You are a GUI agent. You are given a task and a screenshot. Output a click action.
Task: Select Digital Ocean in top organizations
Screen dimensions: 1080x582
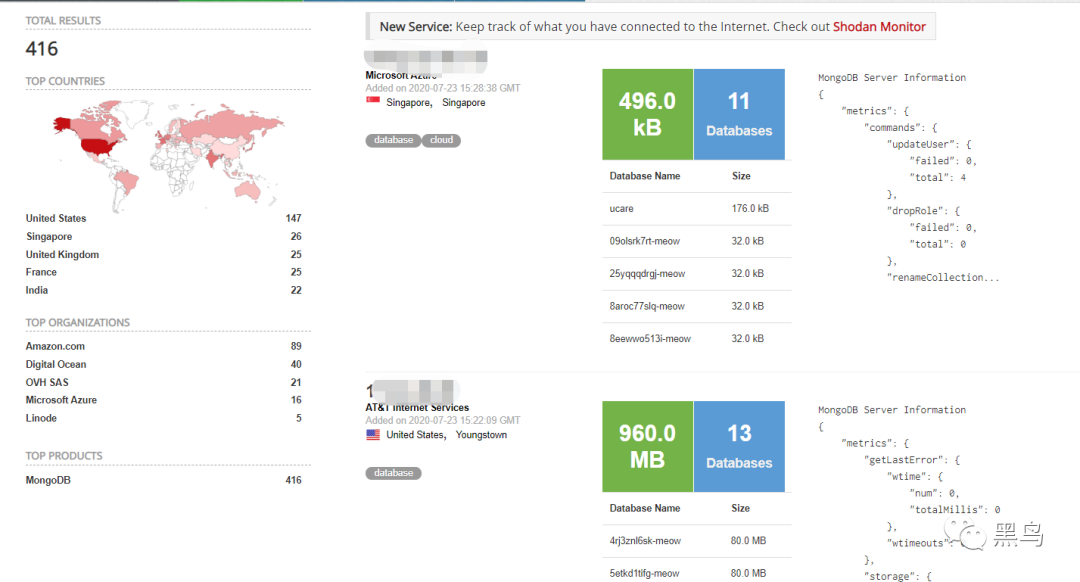pos(56,364)
